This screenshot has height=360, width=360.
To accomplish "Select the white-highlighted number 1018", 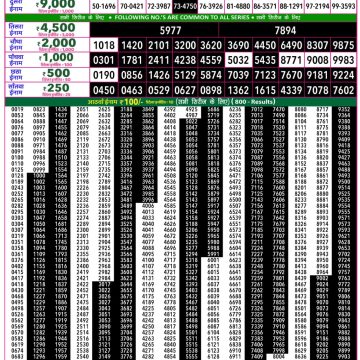I will [104, 45].
